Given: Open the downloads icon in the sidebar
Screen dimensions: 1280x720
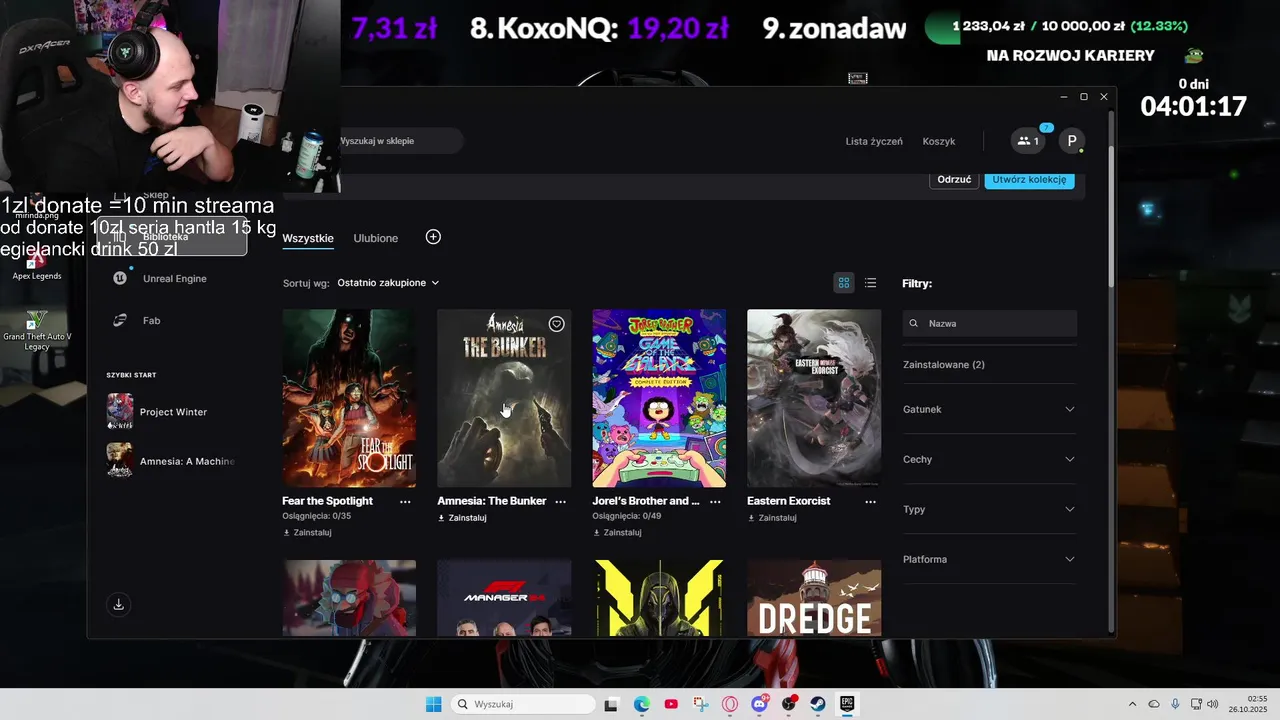Looking at the screenshot, I should tap(119, 604).
